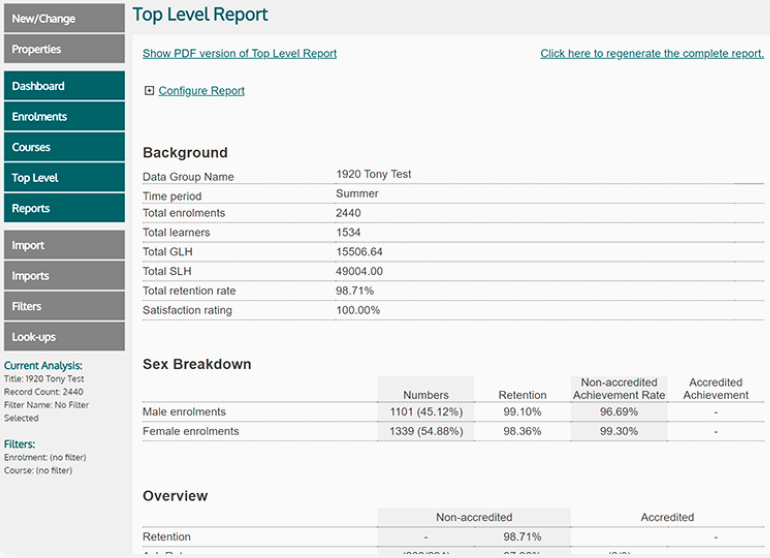Click the Data Group Name value
Viewport: 770px width, 558px height.
pos(373,175)
